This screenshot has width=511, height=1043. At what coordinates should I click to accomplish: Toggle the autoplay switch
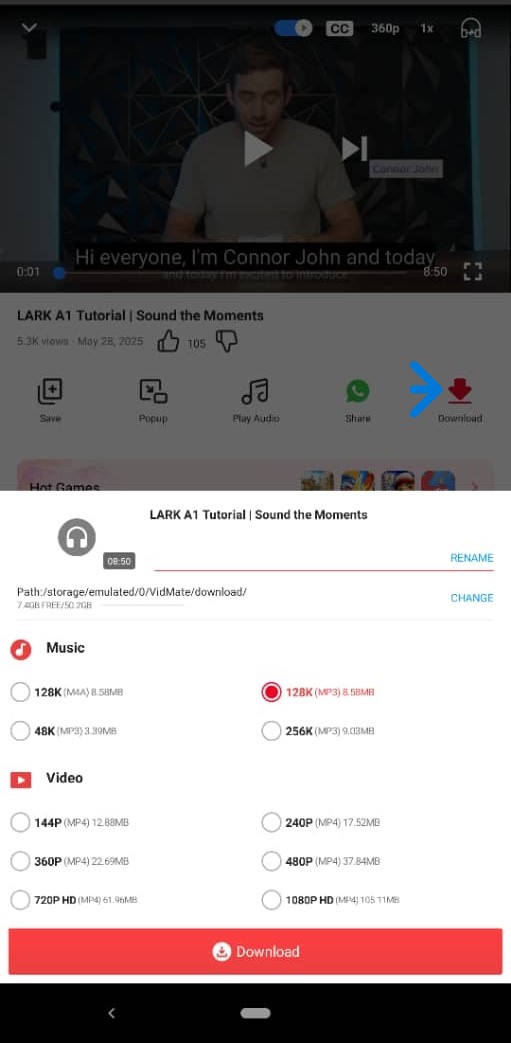[293, 28]
